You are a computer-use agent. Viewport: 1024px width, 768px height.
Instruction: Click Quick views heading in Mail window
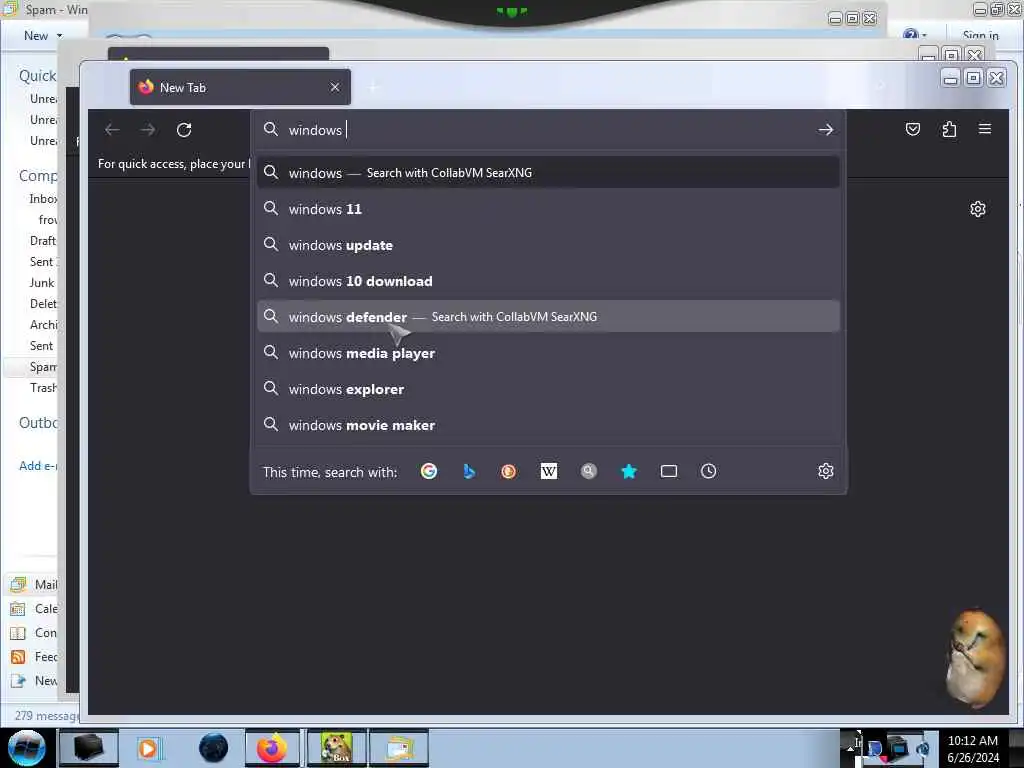click(x=37, y=76)
